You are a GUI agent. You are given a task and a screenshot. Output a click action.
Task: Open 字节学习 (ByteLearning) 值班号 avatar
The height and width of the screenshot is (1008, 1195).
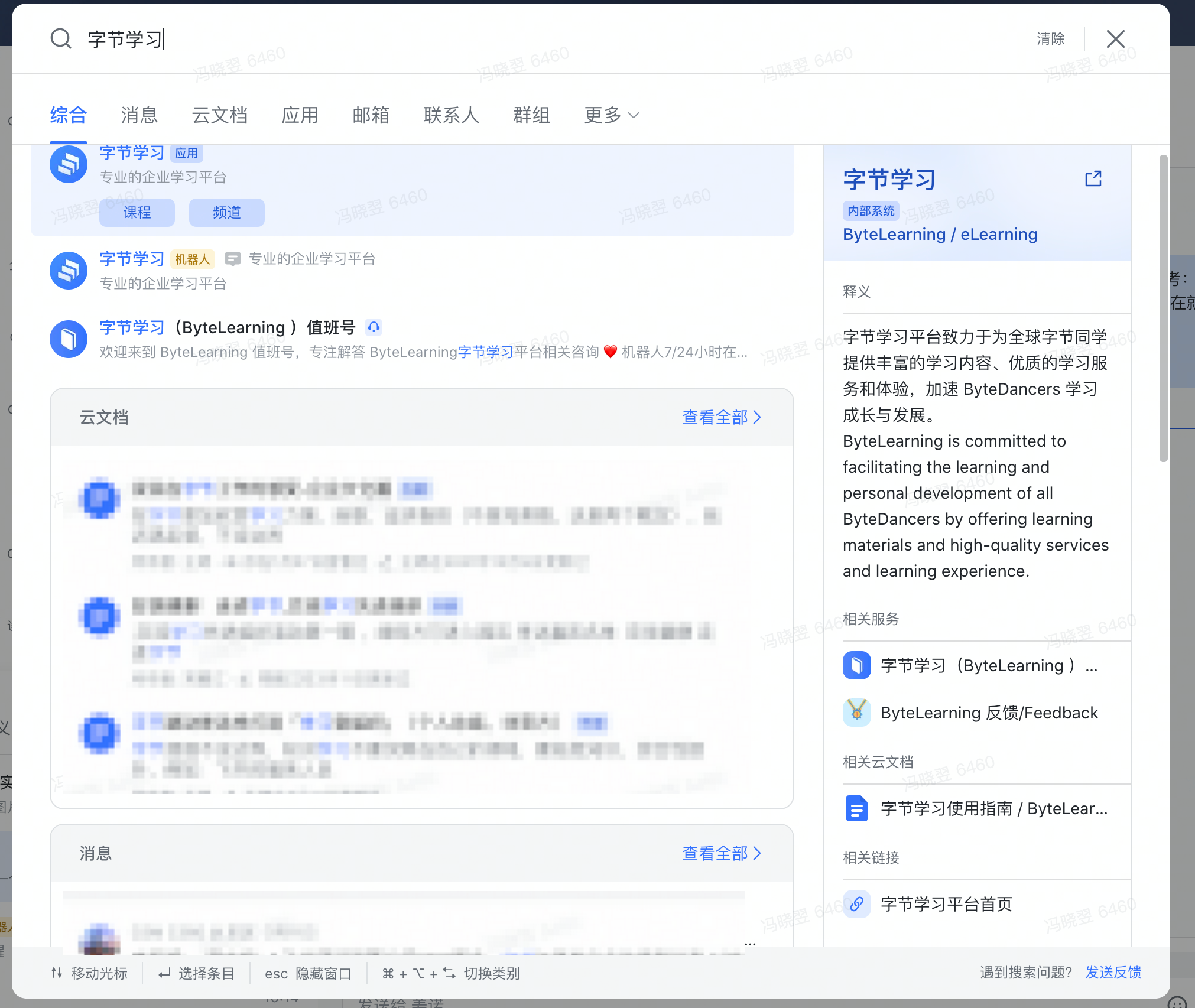coord(69,339)
